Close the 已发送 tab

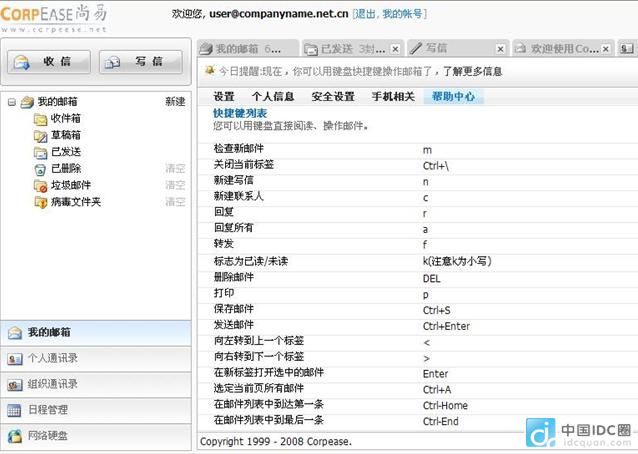click(x=395, y=49)
